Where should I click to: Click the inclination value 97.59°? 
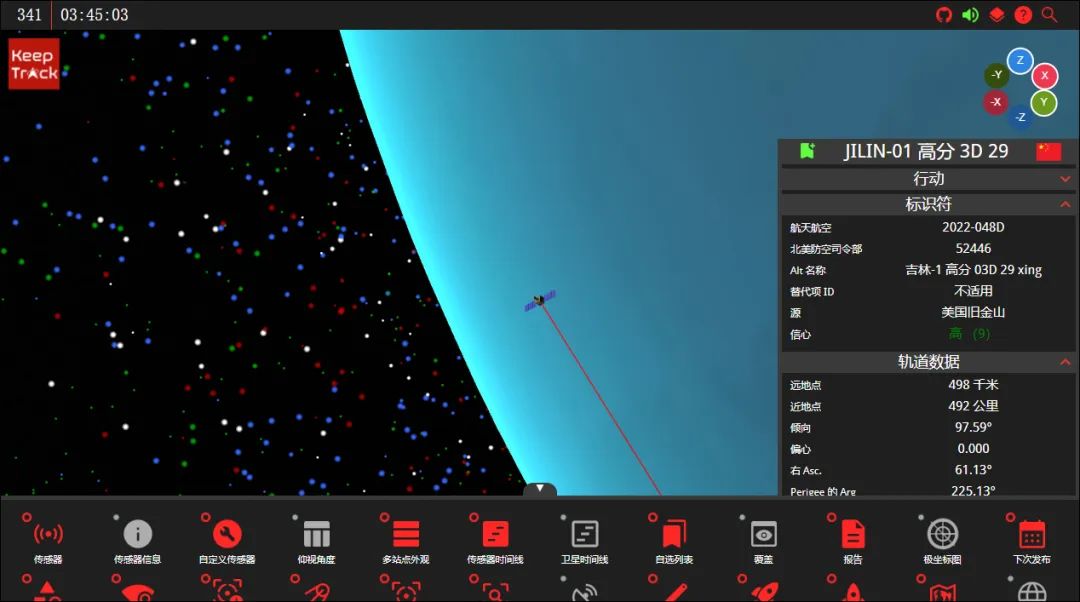click(973, 427)
